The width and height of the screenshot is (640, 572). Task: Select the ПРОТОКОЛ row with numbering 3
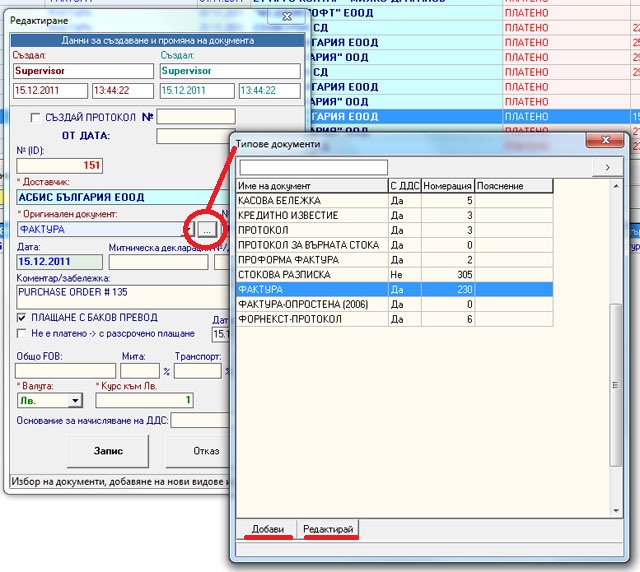click(x=395, y=230)
